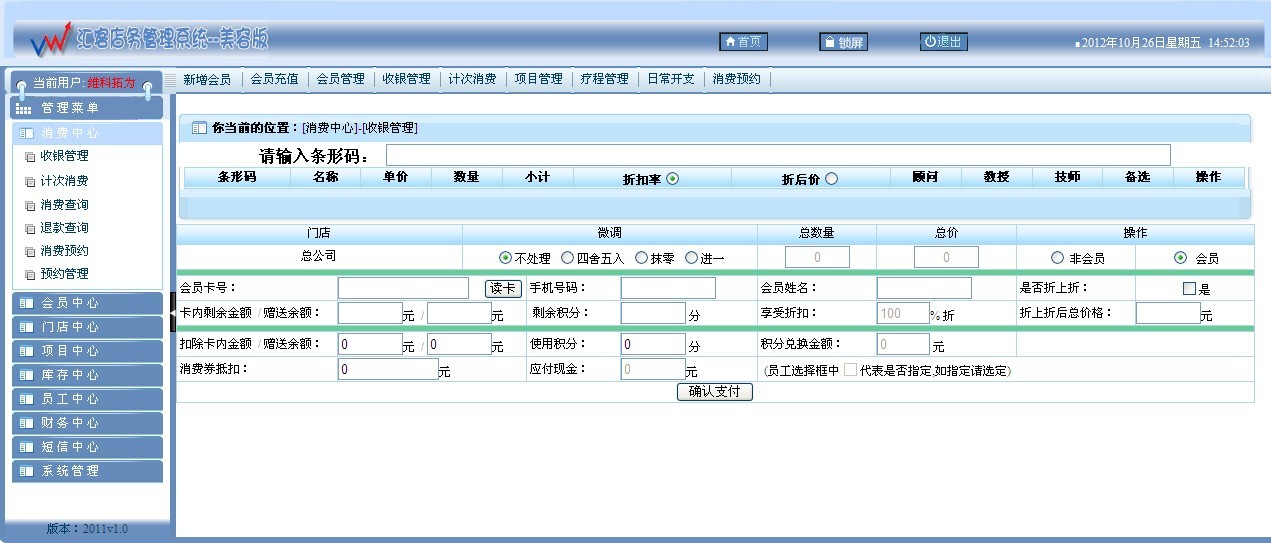Viewport: 1271px width, 543px height.
Task: Collapse the 消费中心 menu section
Action: [87, 133]
